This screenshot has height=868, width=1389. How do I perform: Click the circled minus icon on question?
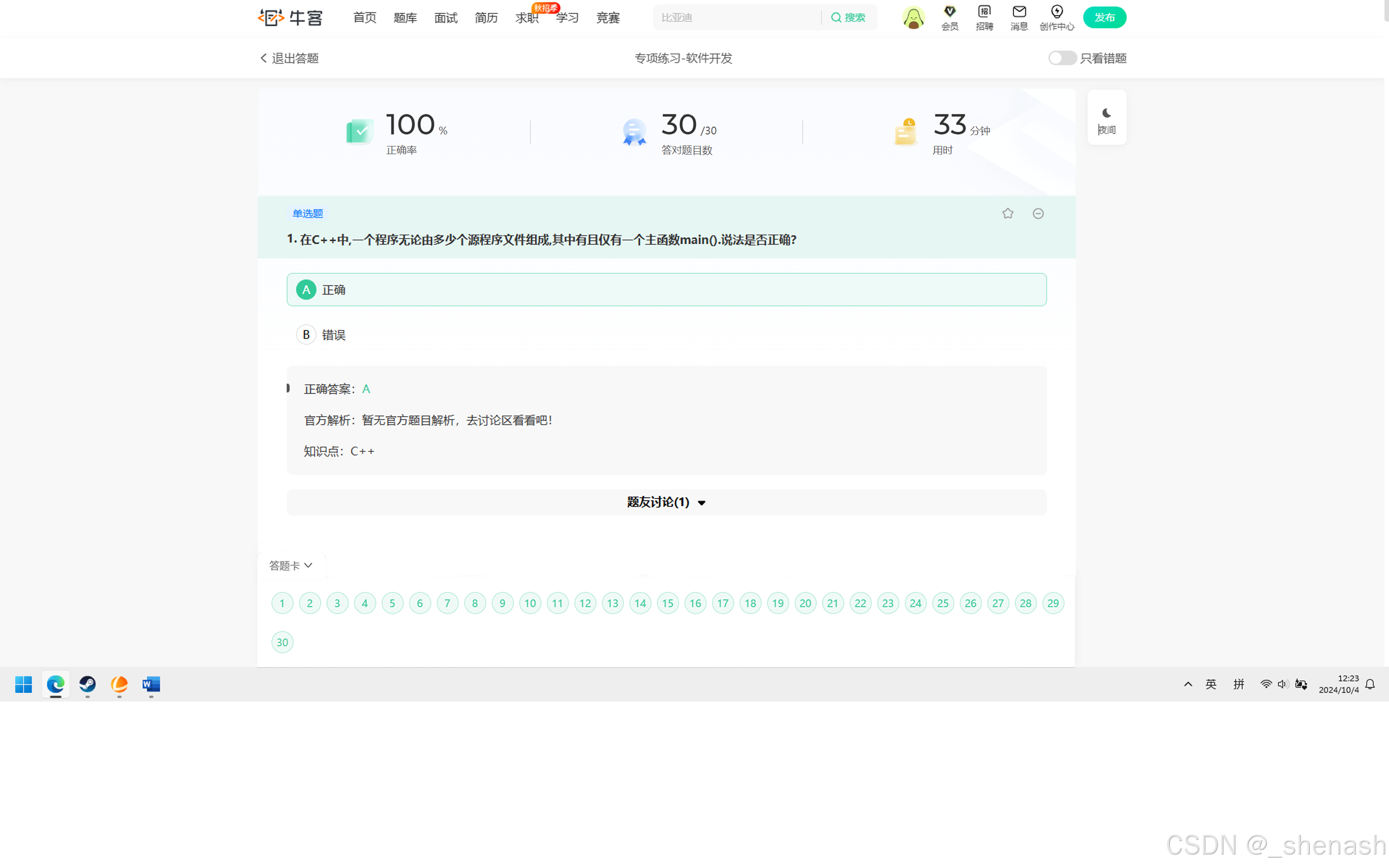(1038, 214)
